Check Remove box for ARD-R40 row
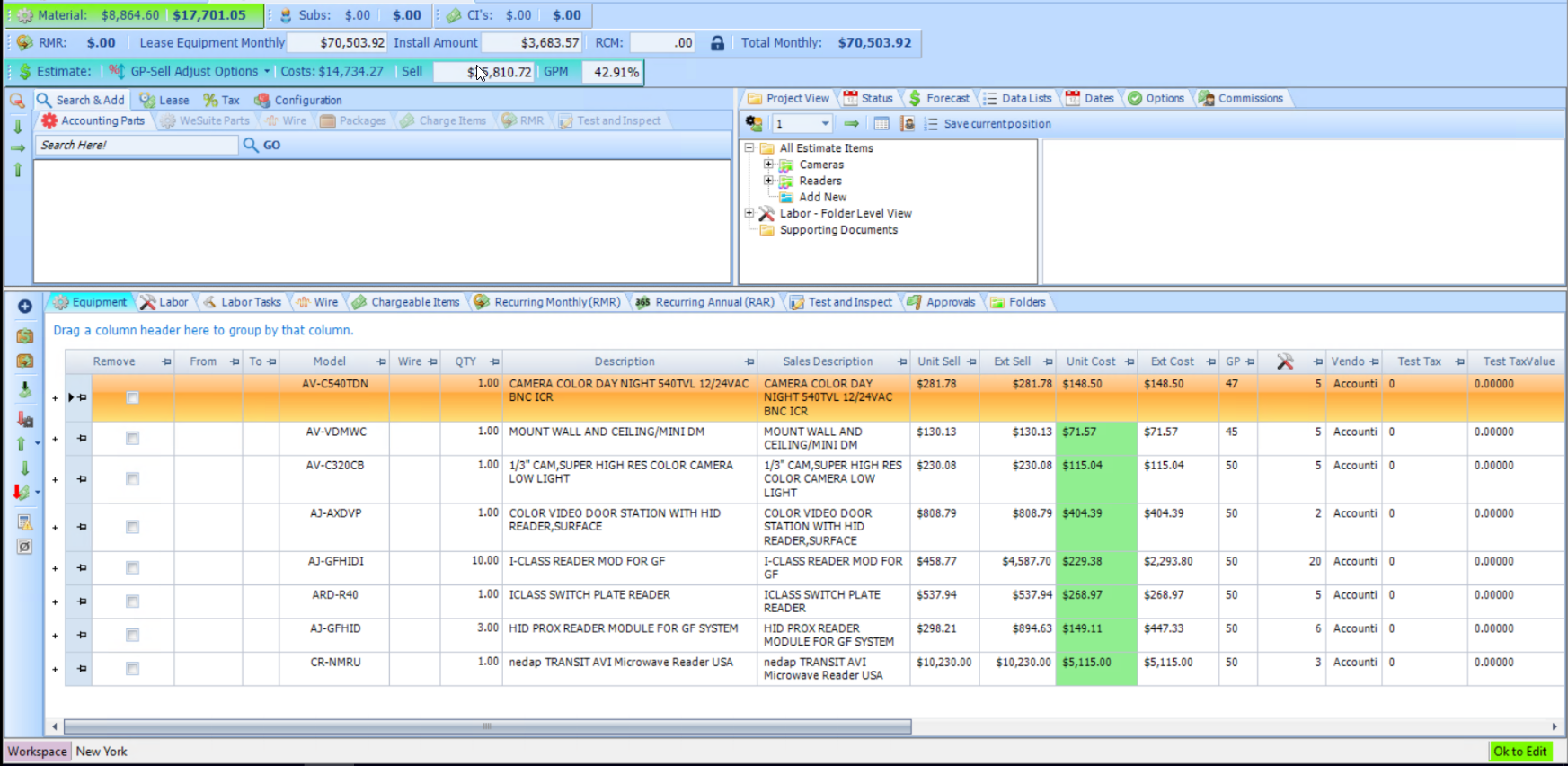Image resolution: width=1568 pixels, height=766 pixels. click(x=132, y=601)
